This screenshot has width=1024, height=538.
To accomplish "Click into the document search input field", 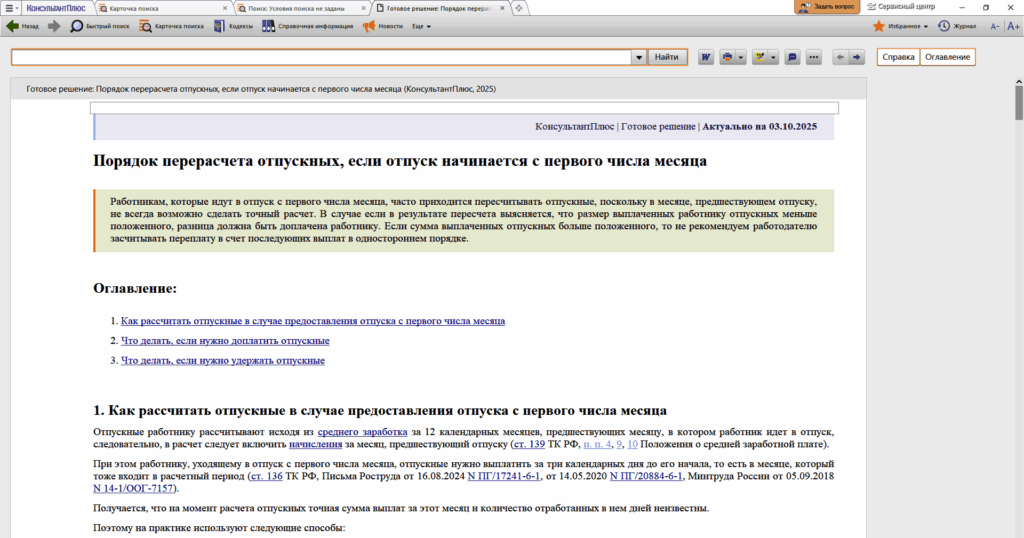I will pyautogui.click(x=320, y=58).
